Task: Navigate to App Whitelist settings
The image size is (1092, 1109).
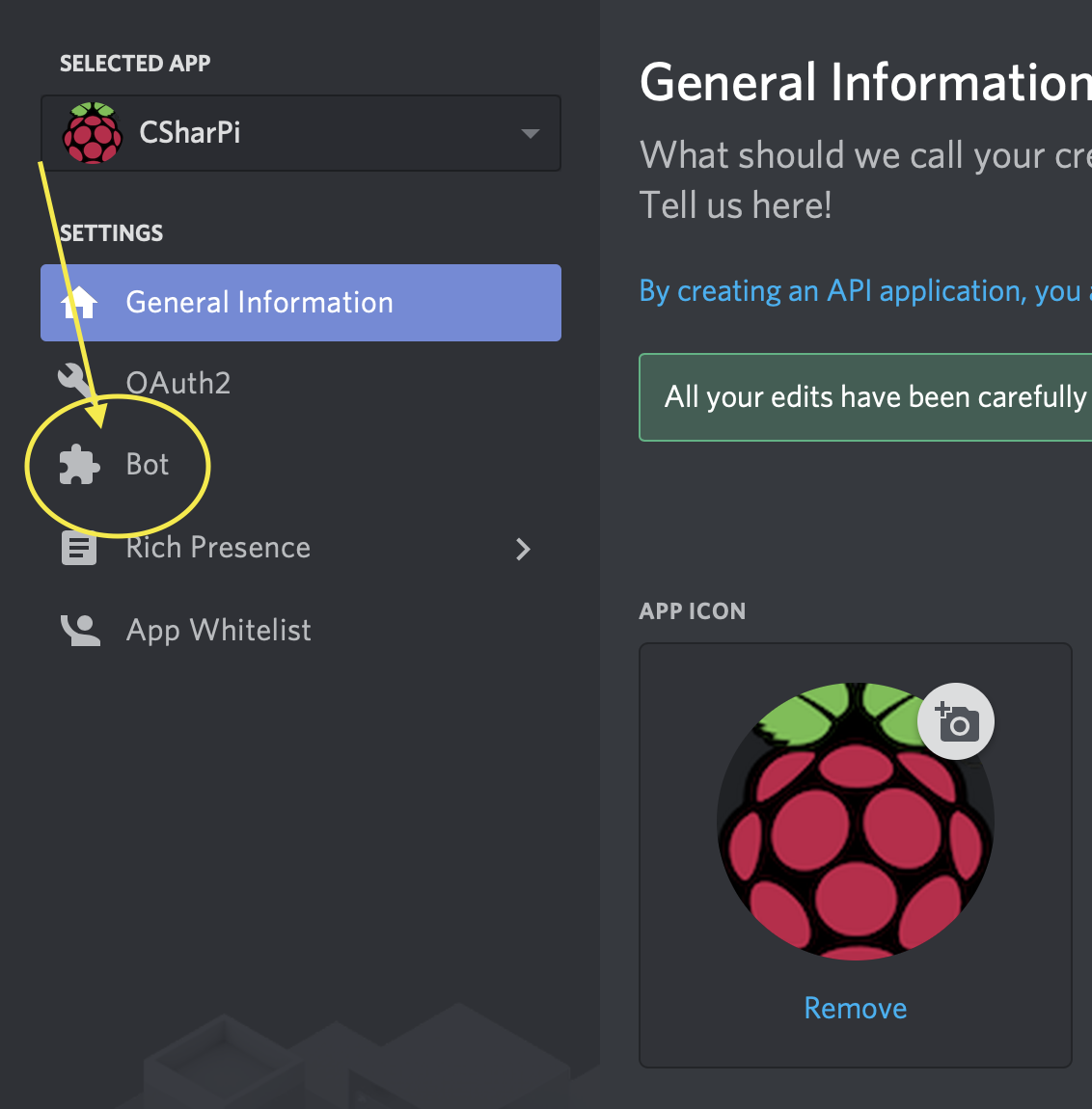Action: [218, 631]
